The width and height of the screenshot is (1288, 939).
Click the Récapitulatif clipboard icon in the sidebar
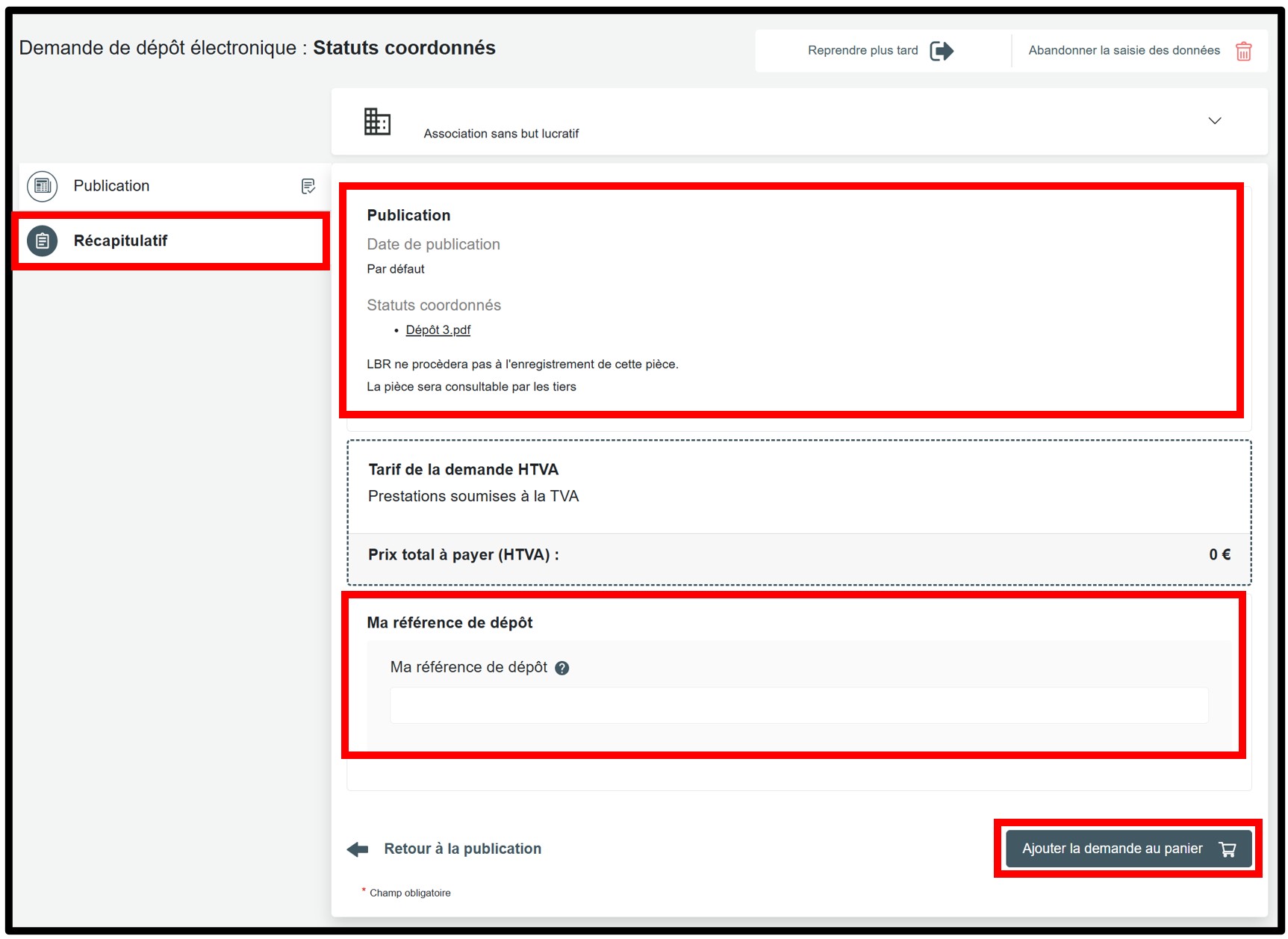point(43,241)
